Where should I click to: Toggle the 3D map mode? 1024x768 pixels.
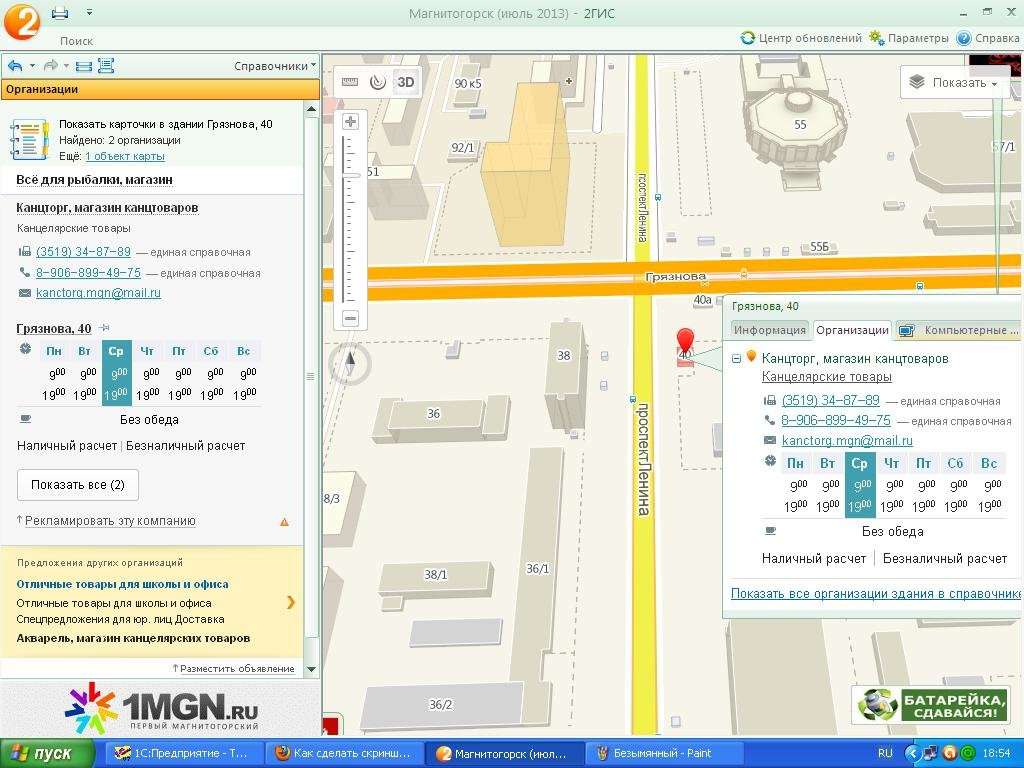tap(406, 82)
